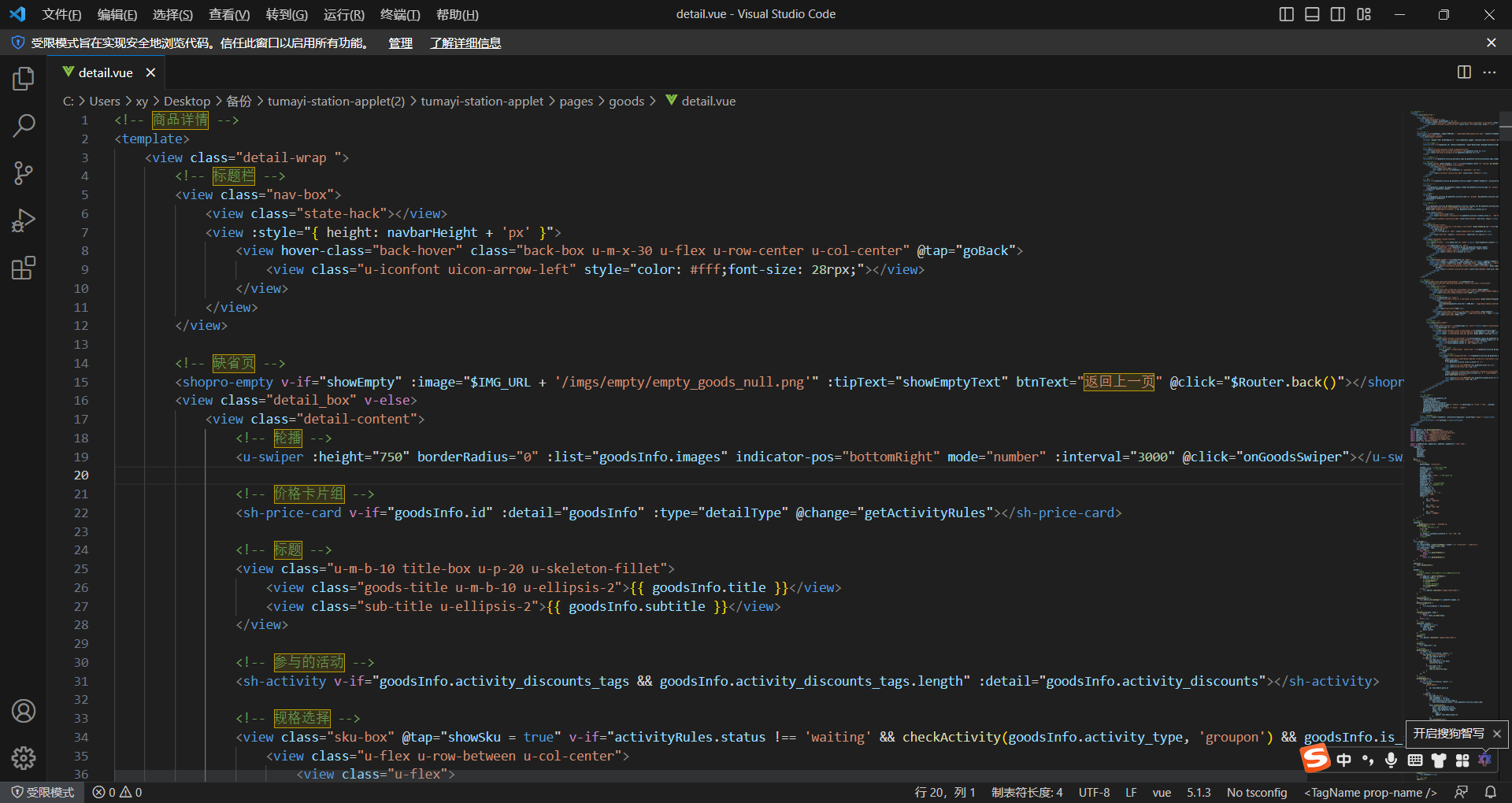The image size is (1512, 803).
Task: Click the feedback icon in status bar
Action: click(1462, 792)
